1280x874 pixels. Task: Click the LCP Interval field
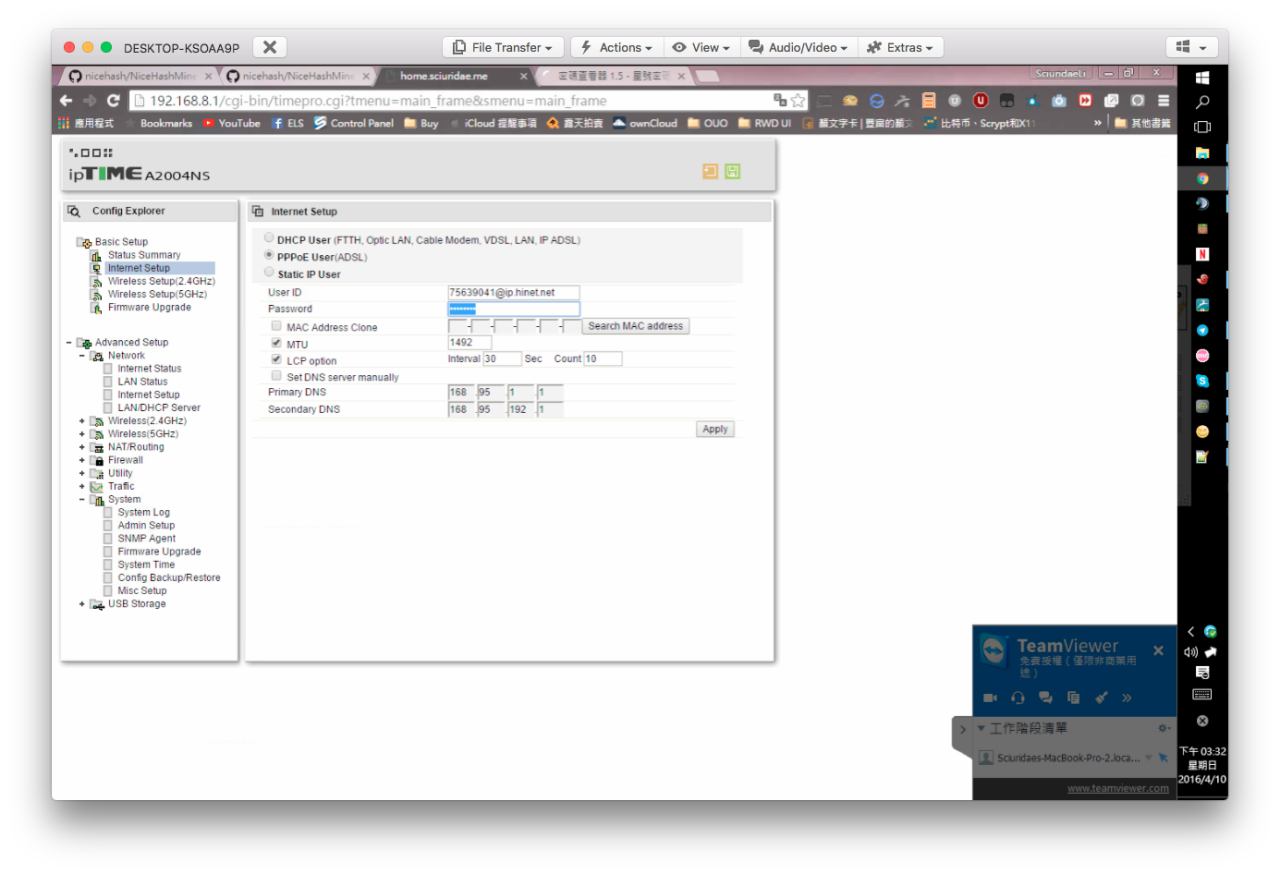(502, 359)
